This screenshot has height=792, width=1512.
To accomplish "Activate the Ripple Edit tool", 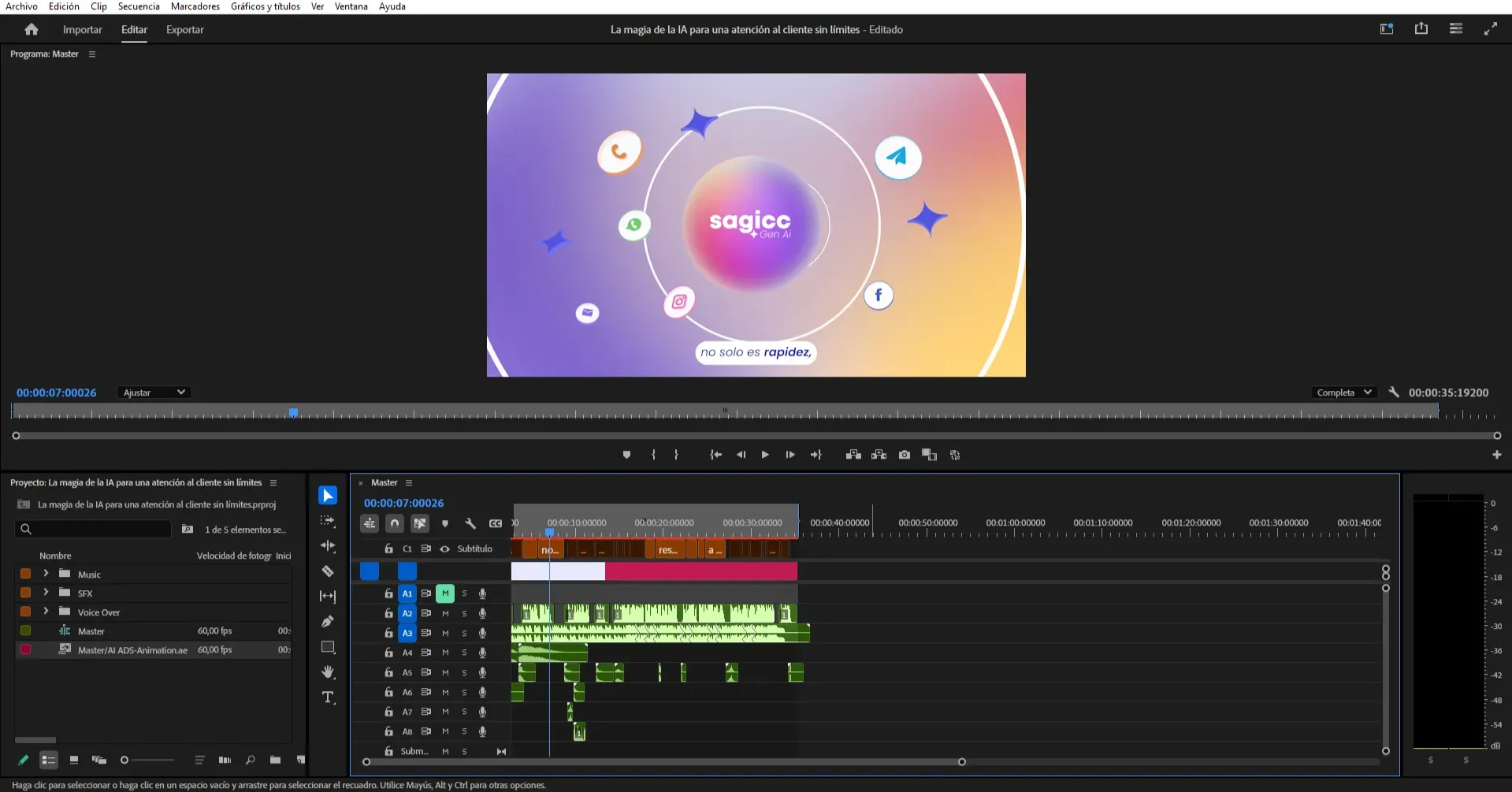I will (x=328, y=546).
